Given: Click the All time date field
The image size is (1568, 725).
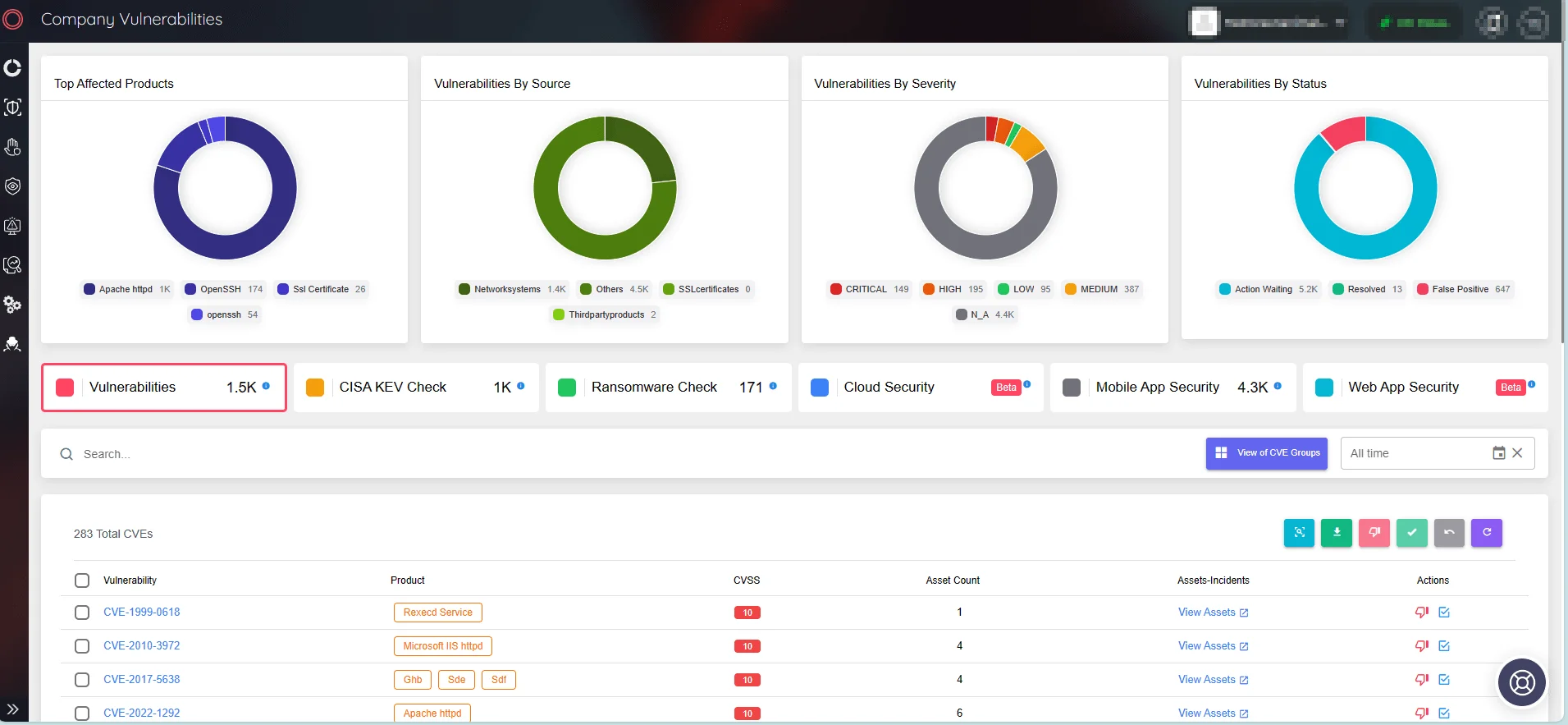Looking at the screenshot, I should coord(1438,453).
